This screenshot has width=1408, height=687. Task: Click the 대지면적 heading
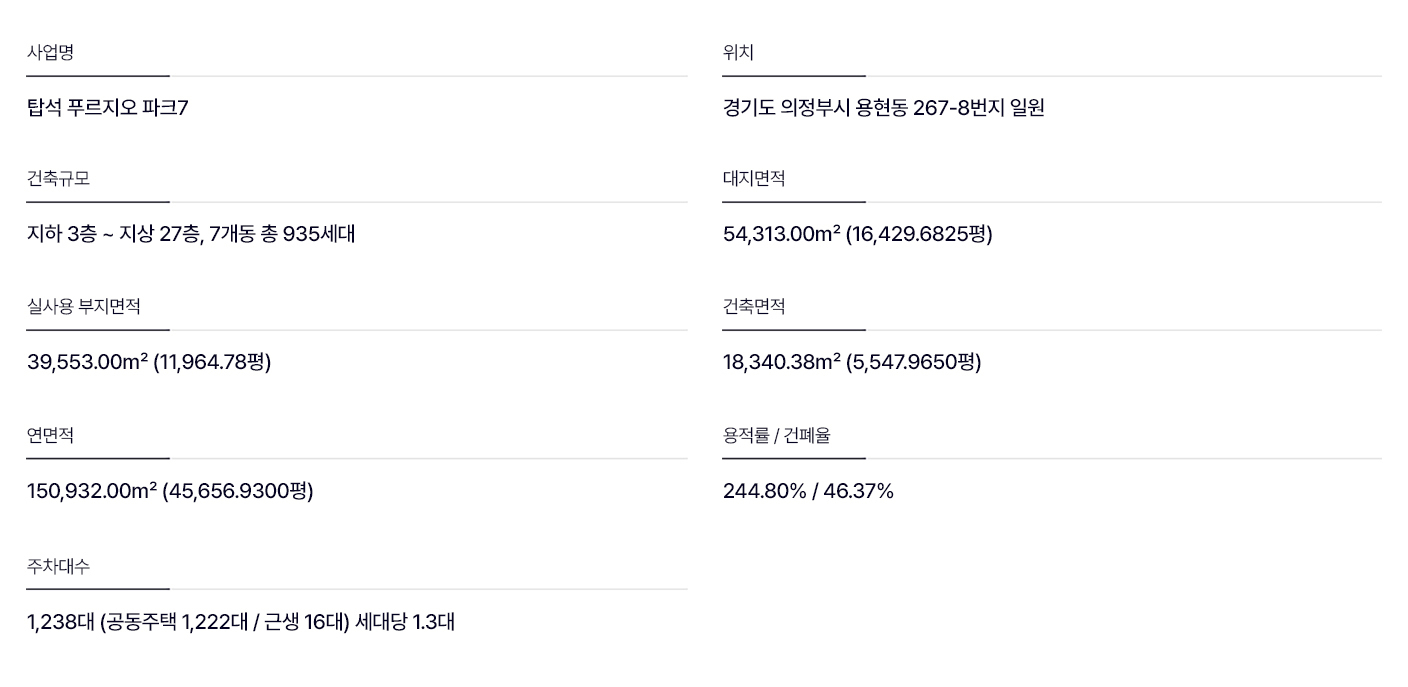(x=754, y=179)
